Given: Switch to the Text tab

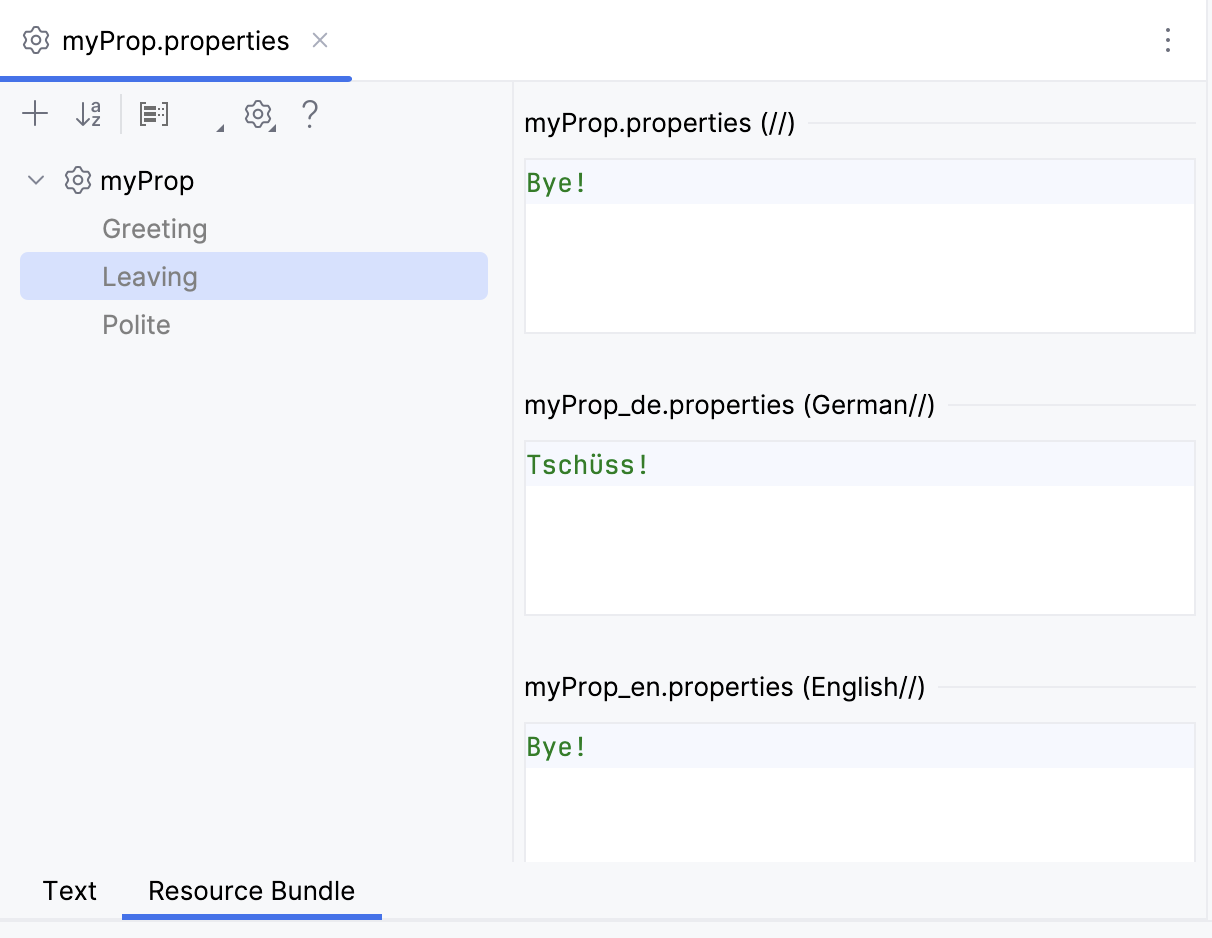Looking at the screenshot, I should [68, 890].
